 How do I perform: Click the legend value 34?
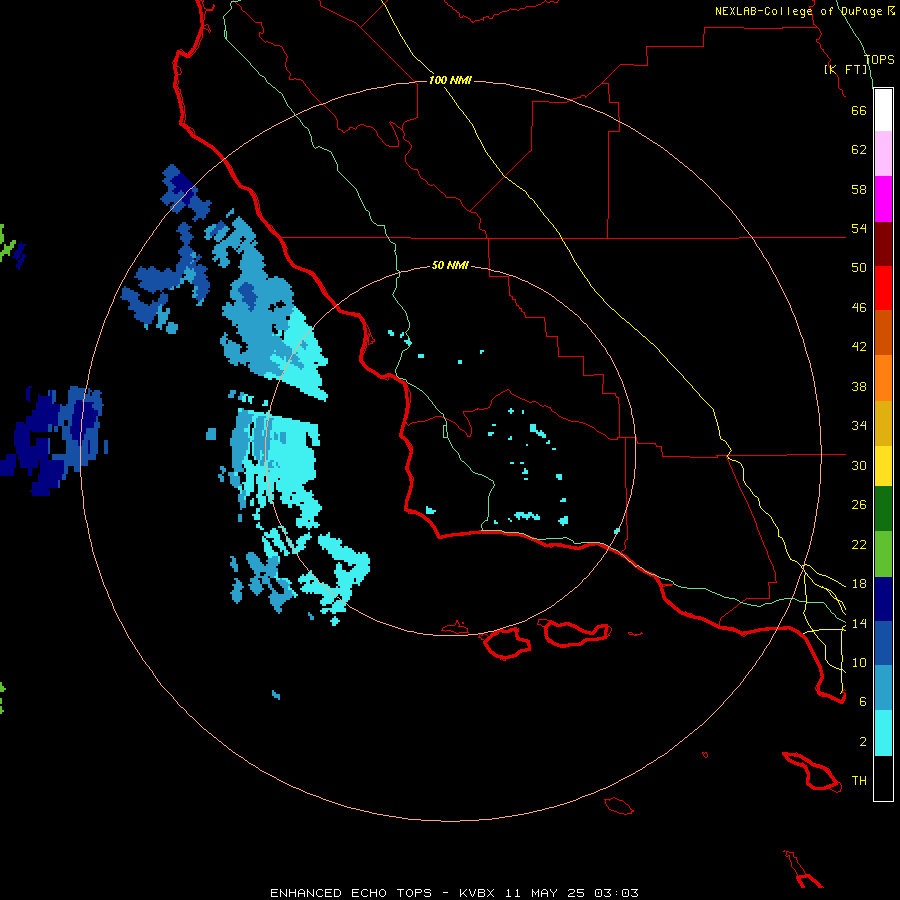[x=859, y=425]
